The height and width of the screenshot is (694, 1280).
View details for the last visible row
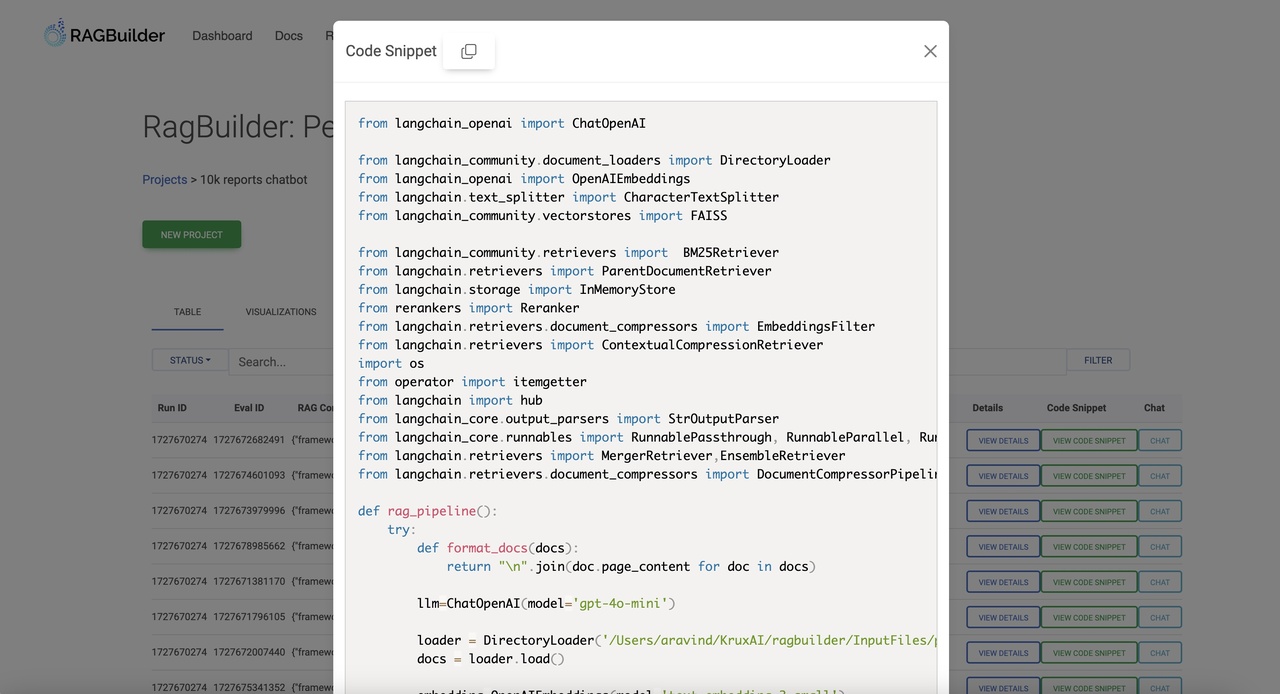pyautogui.click(x=1002, y=687)
